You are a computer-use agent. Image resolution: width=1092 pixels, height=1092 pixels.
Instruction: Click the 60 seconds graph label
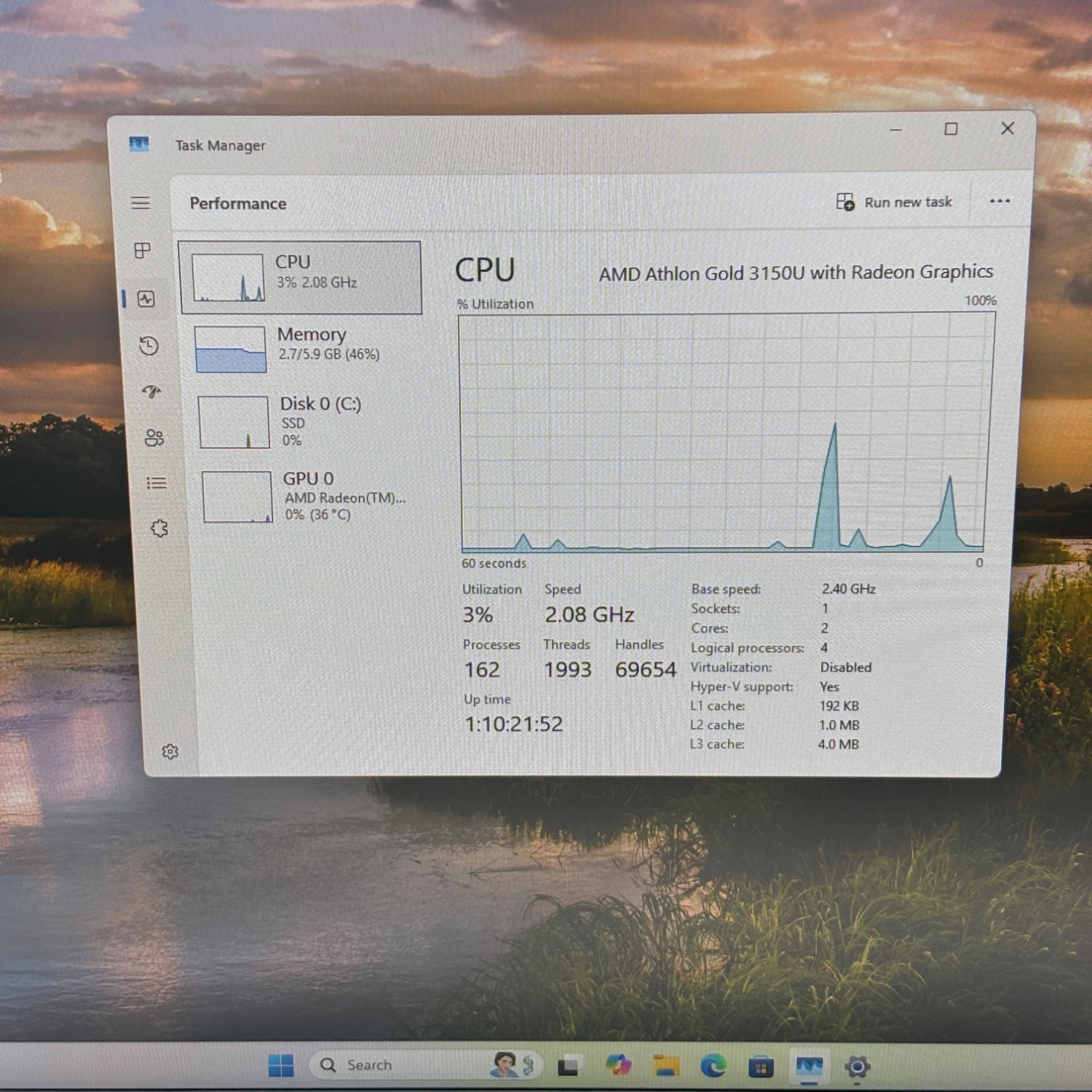tap(494, 563)
